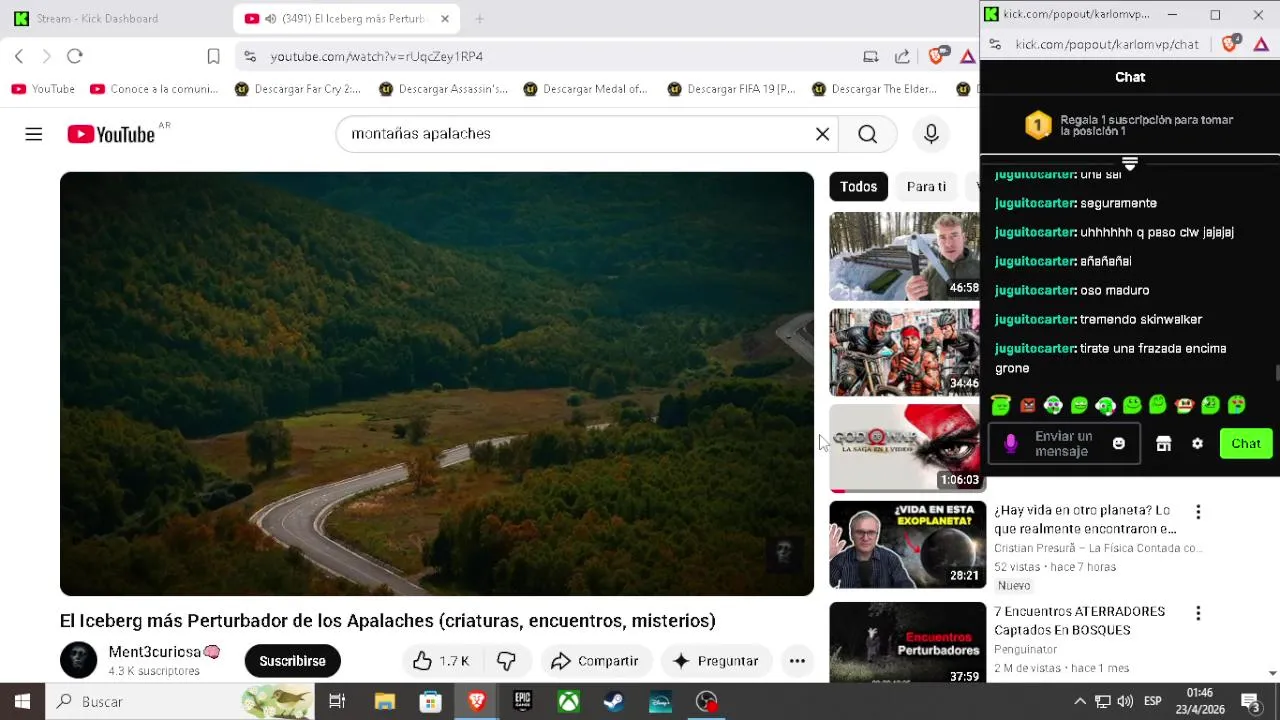Expand the Kick chat leaderboard handle

[x=1130, y=163]
